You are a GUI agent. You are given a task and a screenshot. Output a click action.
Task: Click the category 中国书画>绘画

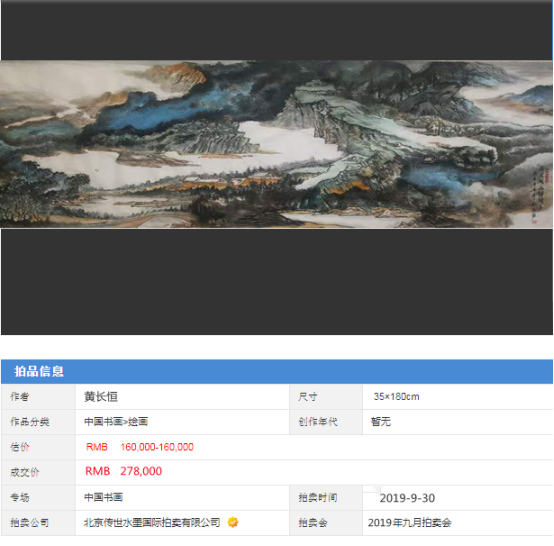coord(116,422)
